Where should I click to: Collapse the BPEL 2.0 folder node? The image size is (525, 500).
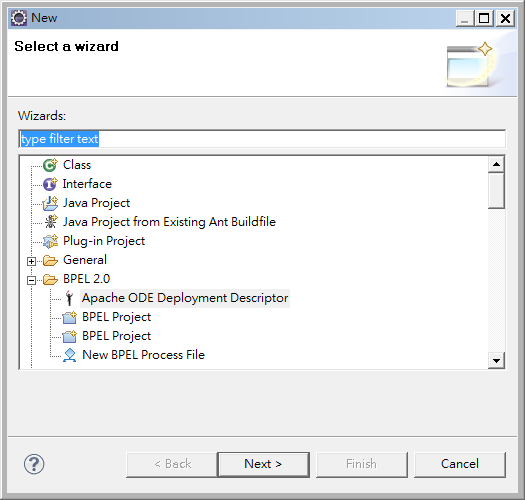click(x=31, y=280)
